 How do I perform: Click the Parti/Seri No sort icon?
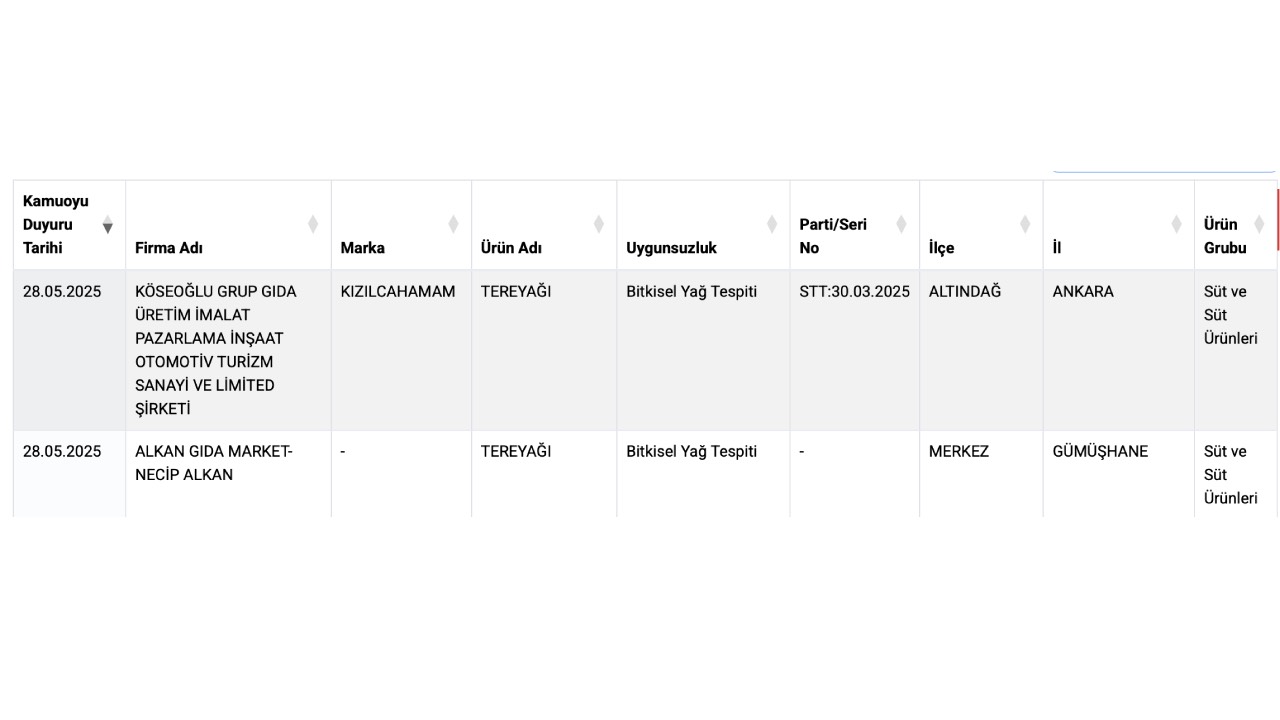coord(901,224)
